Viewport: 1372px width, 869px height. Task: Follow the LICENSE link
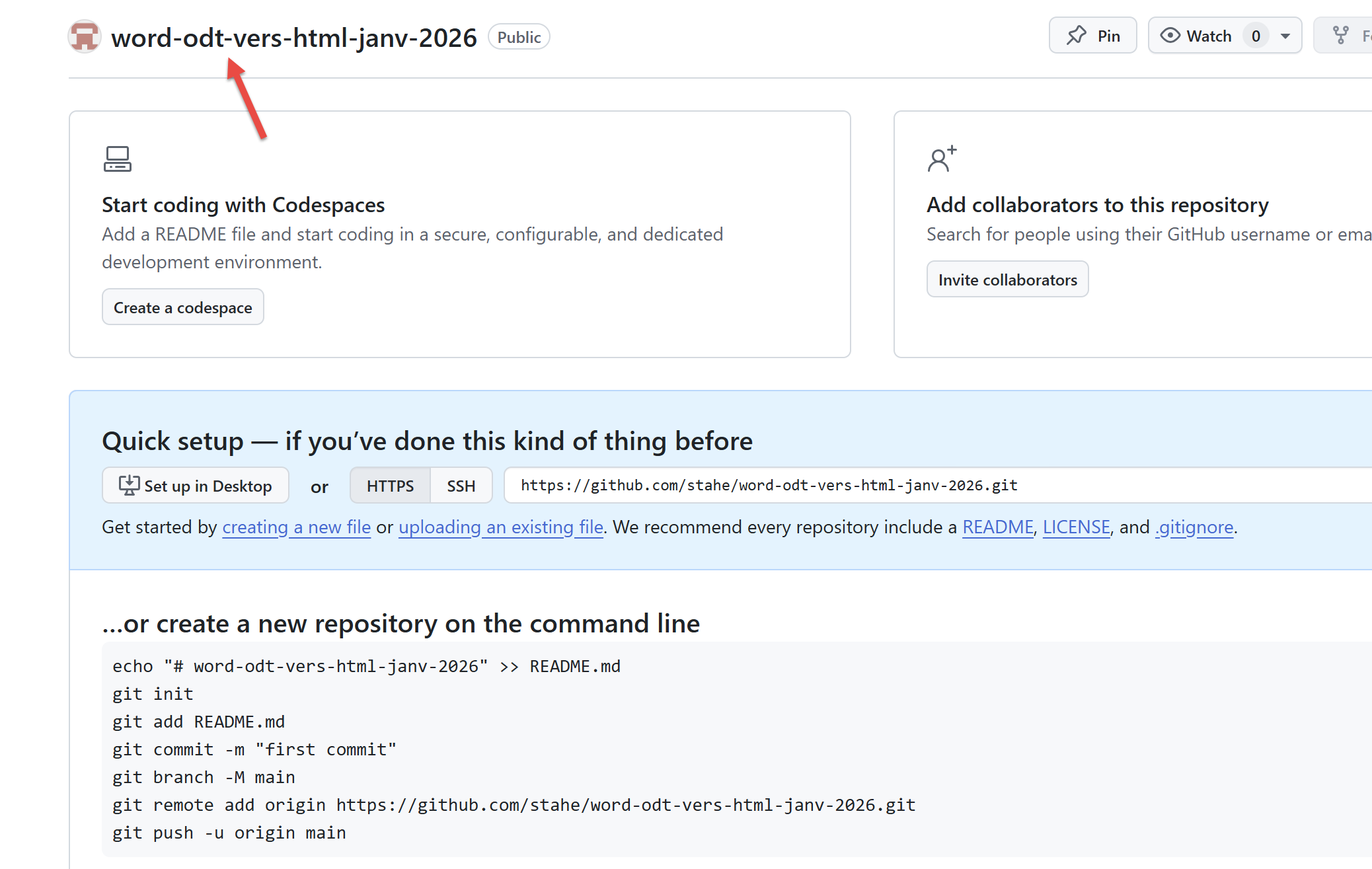pos(1076,527)
